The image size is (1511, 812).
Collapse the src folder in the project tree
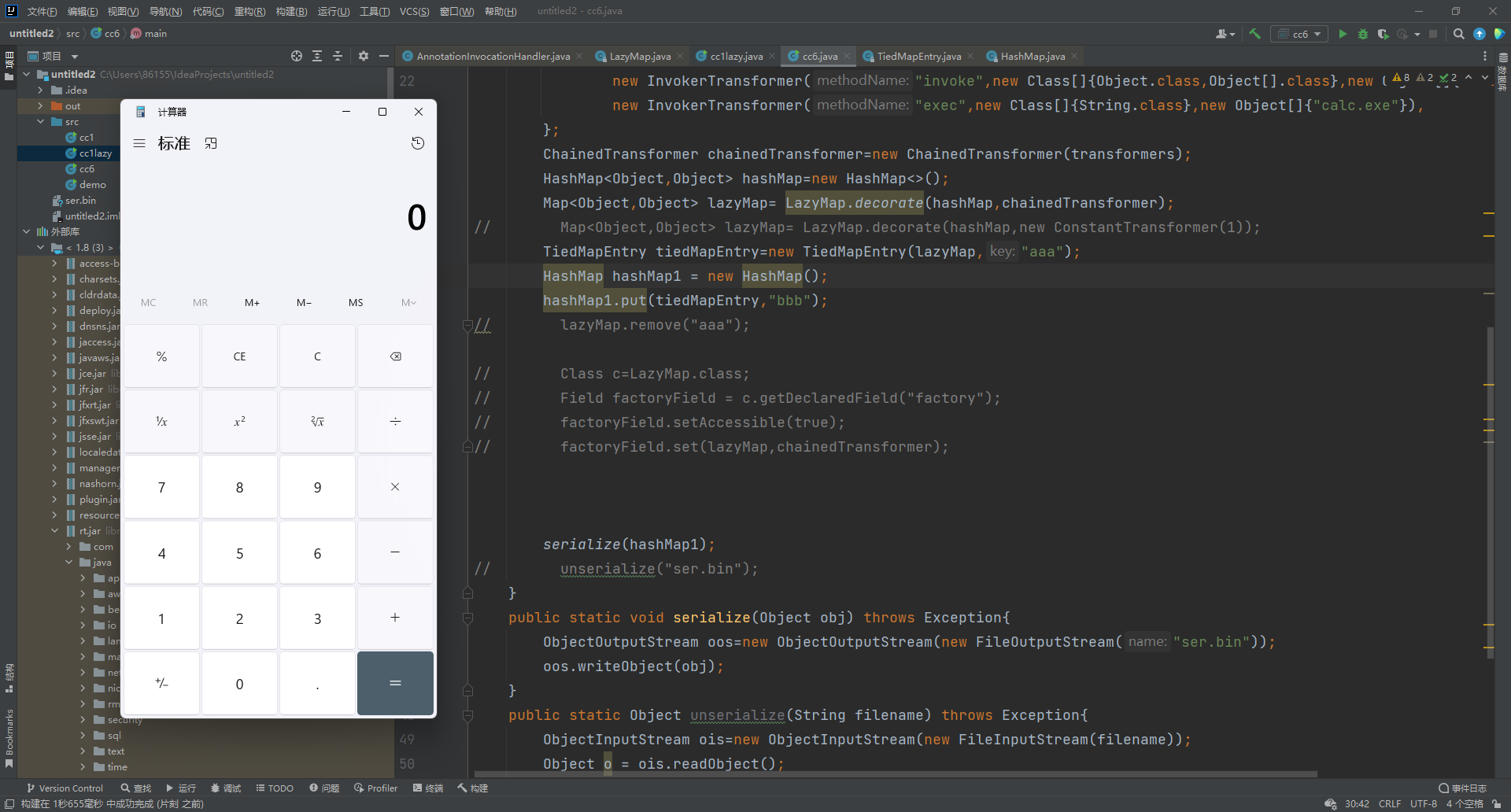(41, 122)
